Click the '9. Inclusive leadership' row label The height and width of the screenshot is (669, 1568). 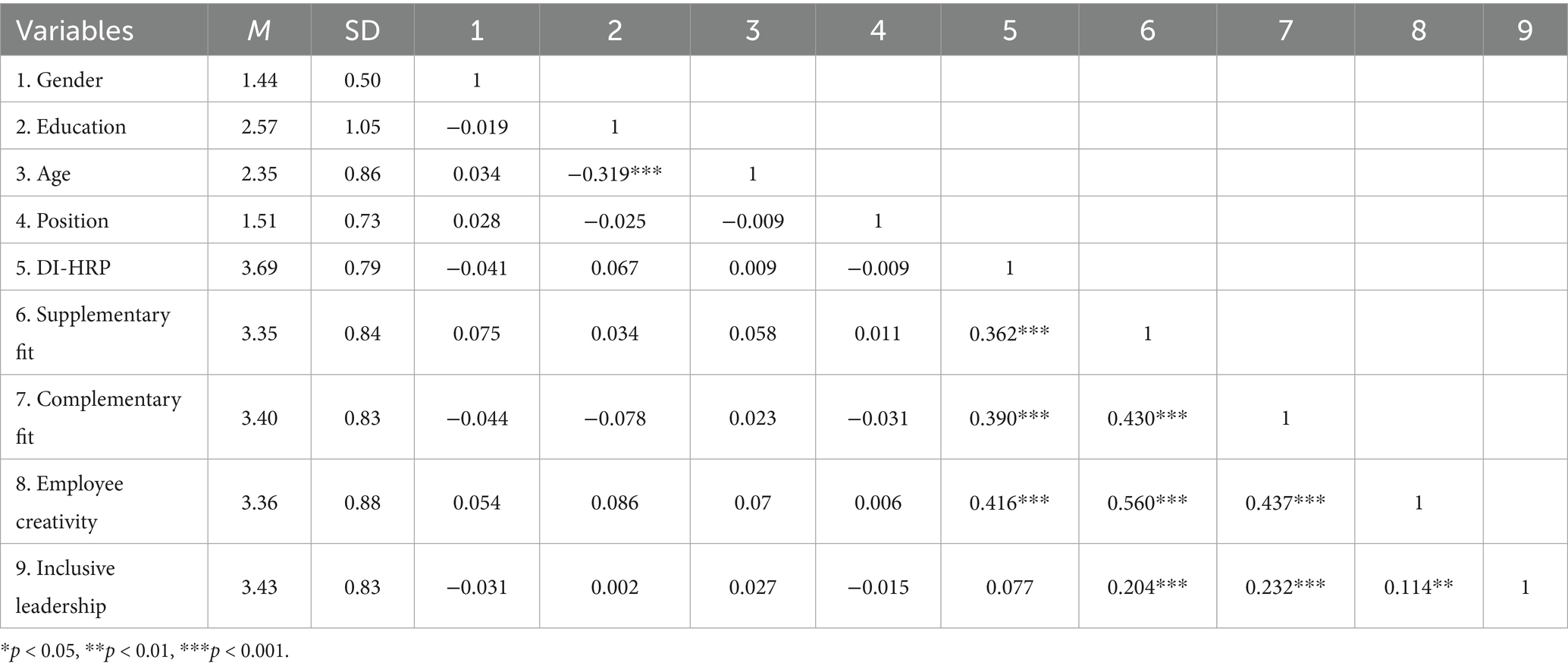click(65, 586)
